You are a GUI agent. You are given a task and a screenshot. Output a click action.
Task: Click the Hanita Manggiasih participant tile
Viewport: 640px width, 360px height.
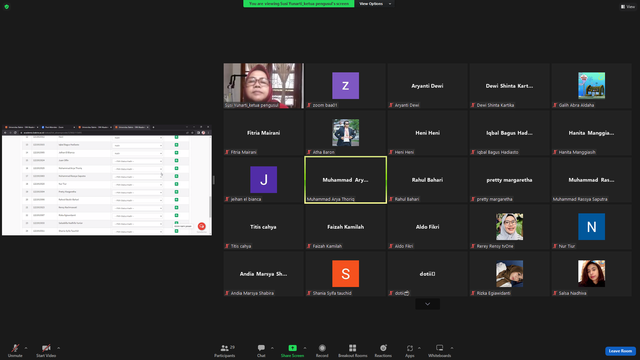[x=591, y=133]
